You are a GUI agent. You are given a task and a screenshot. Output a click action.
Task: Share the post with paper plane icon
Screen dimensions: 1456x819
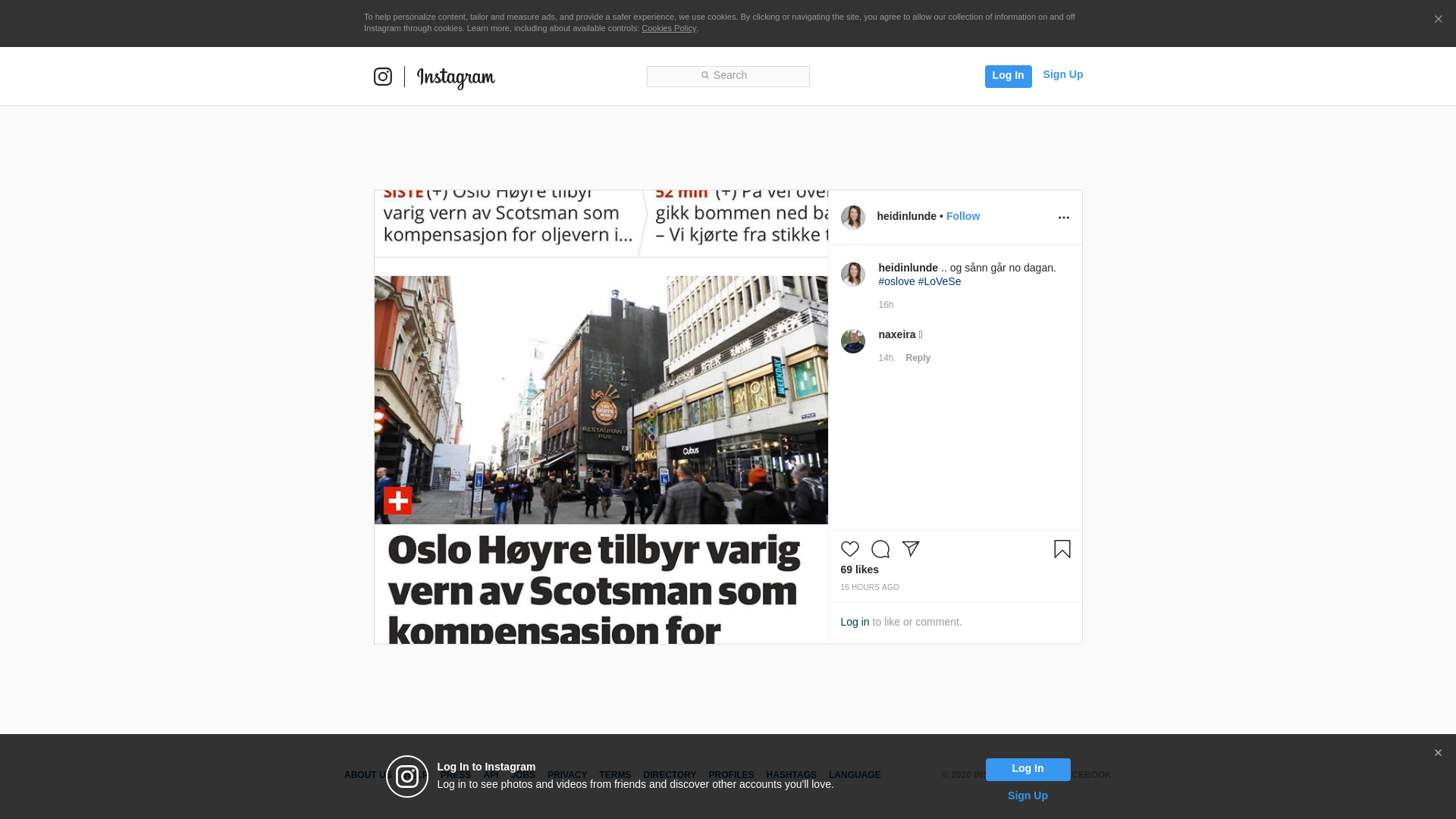pos(911,549)
